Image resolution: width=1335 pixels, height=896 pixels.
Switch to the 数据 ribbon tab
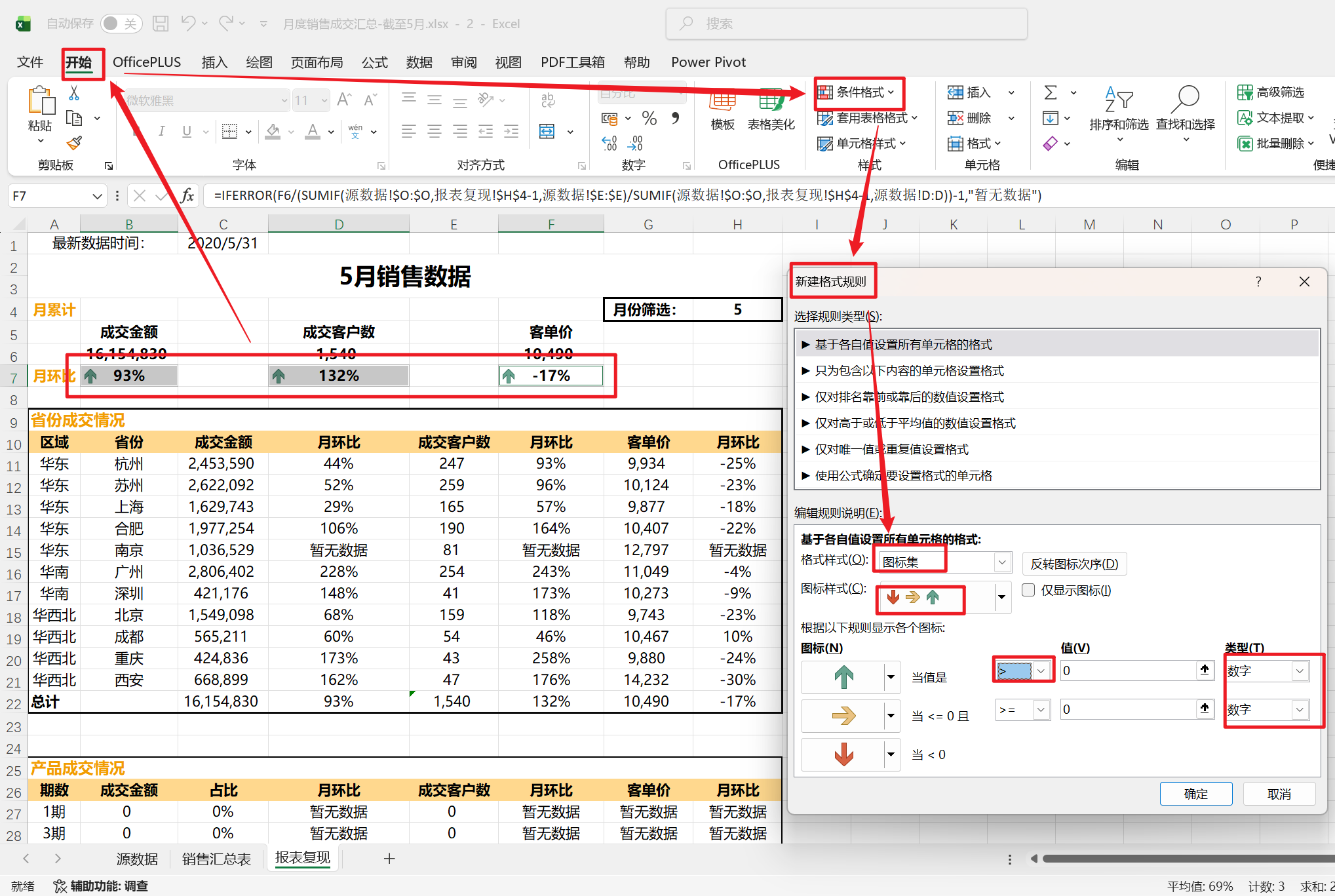[419, 62]
